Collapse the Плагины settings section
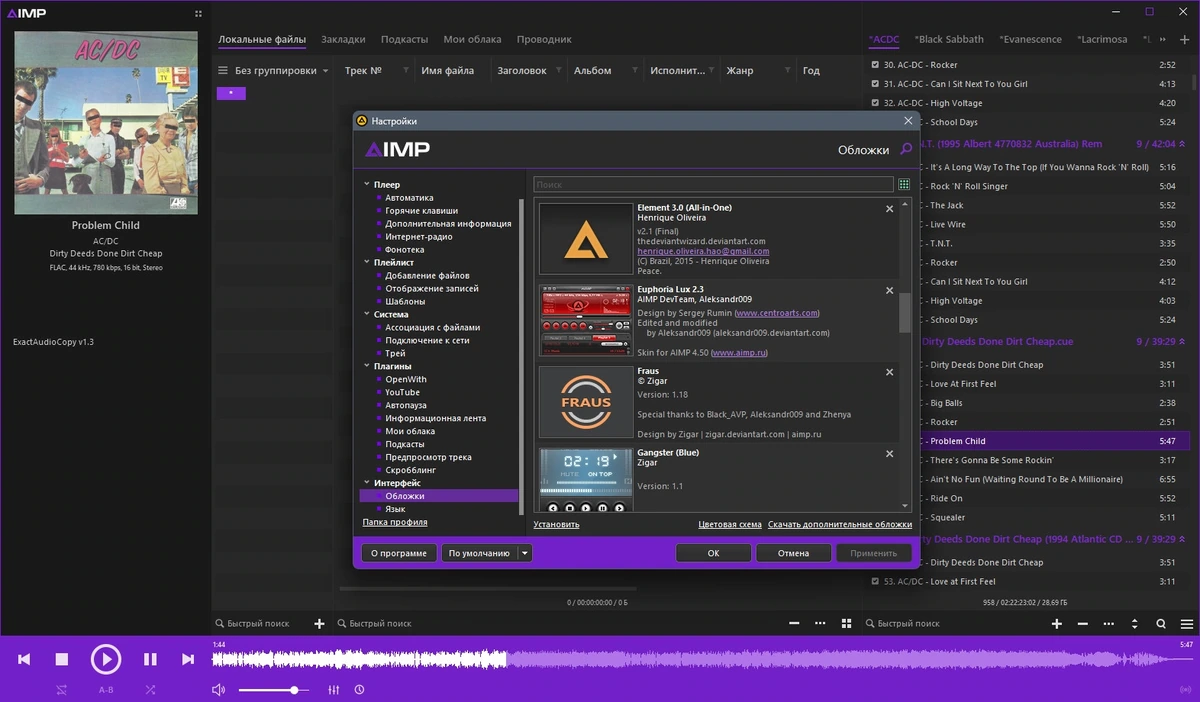The image size is (1200, 702). click(x=367, y=366)
